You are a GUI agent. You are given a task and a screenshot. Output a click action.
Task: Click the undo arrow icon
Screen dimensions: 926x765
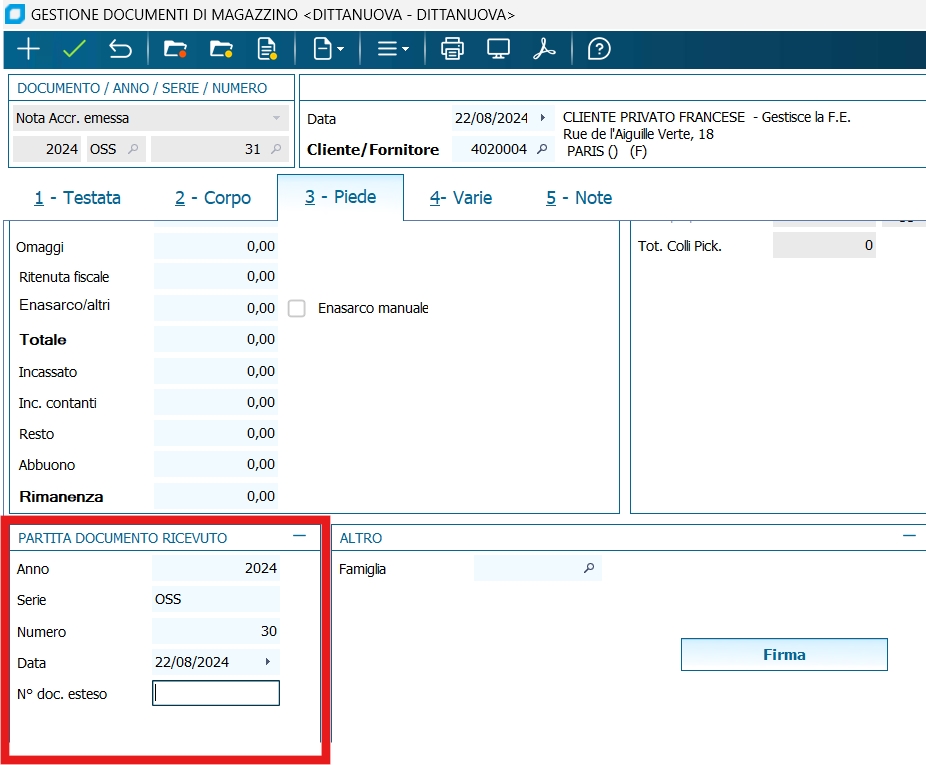point(120,49)
